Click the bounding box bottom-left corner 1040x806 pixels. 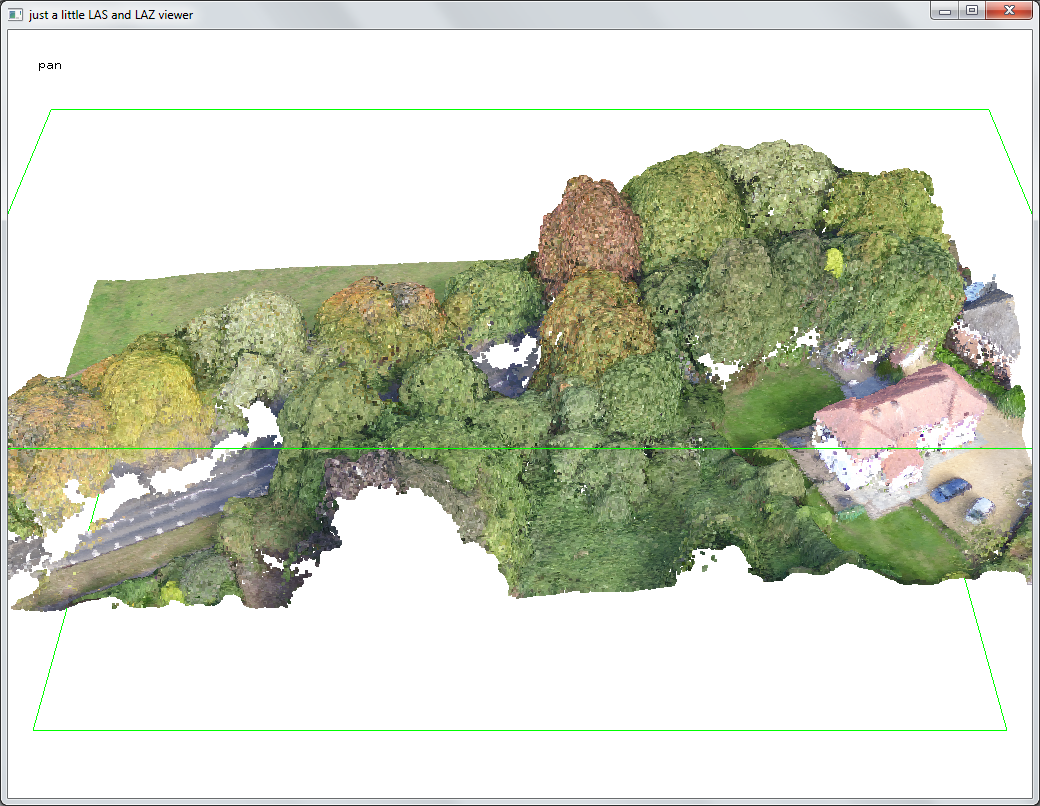34,729
